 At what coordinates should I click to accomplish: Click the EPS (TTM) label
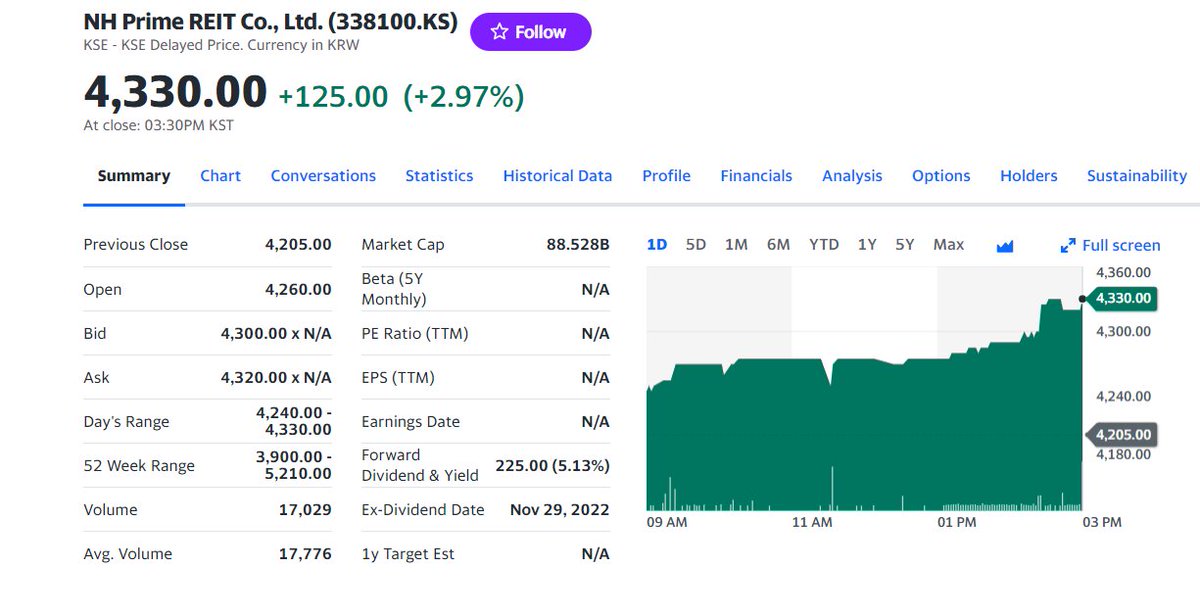click(x=398, y=378)
